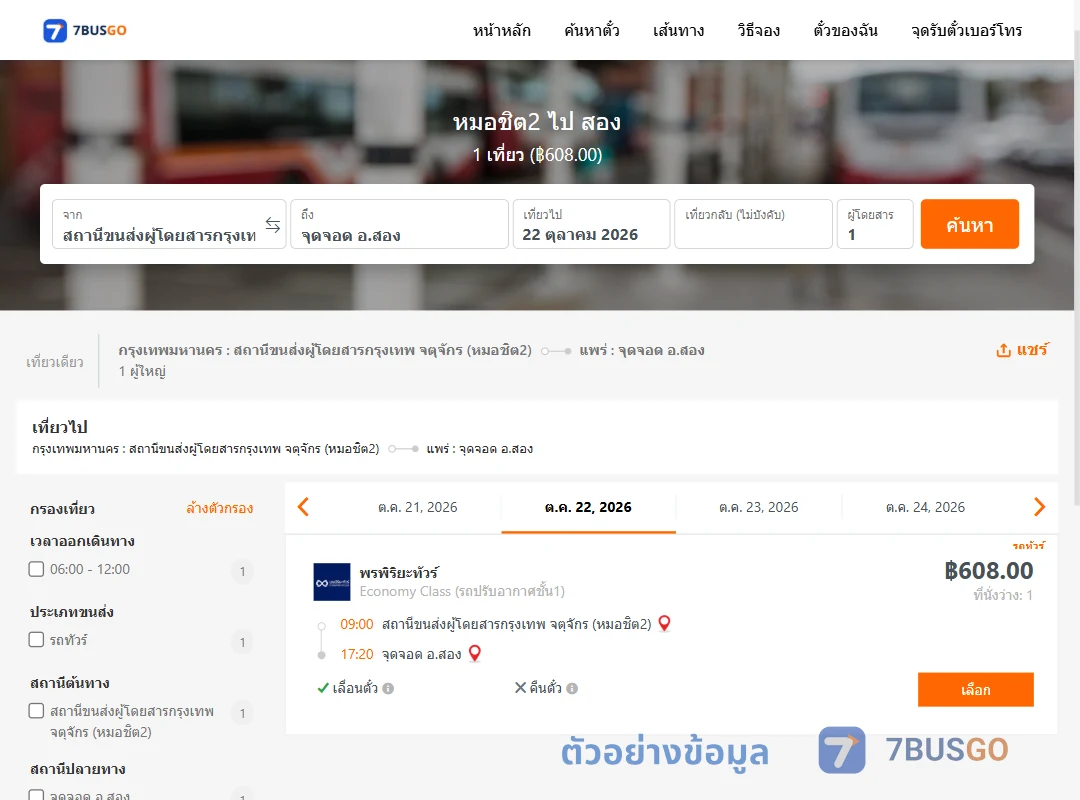
Task: Open the เที่ยวกลับ return date picker
Action: 754,225
